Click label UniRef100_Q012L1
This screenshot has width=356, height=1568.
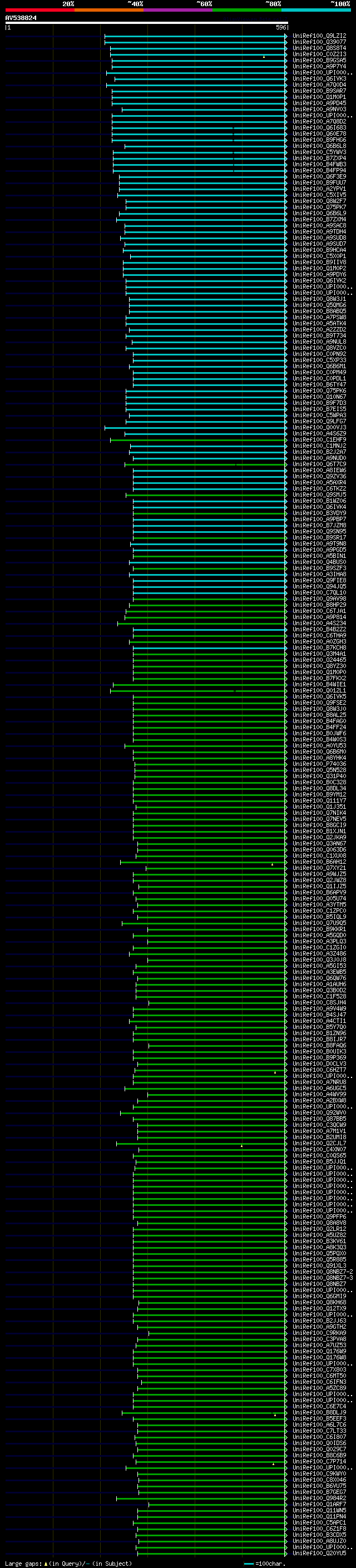[319, 691]
